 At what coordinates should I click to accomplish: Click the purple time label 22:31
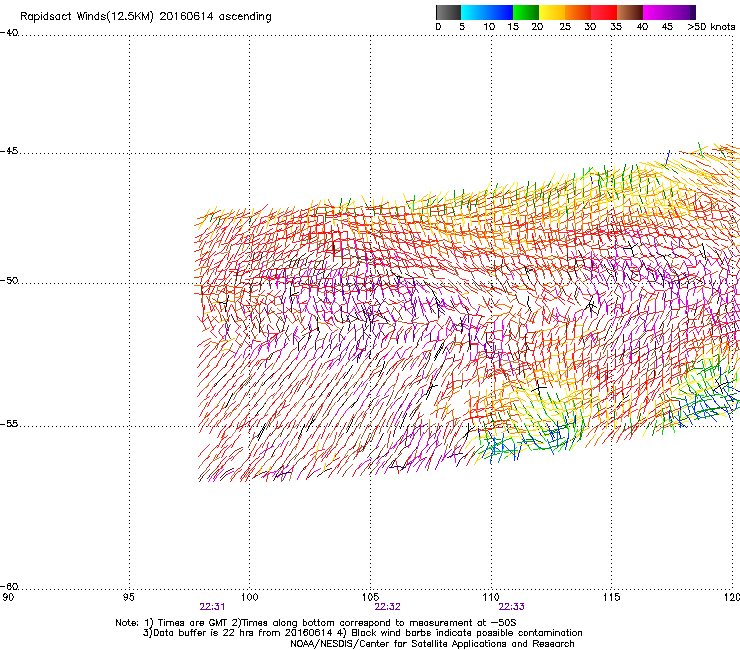[x=212, y=607]
